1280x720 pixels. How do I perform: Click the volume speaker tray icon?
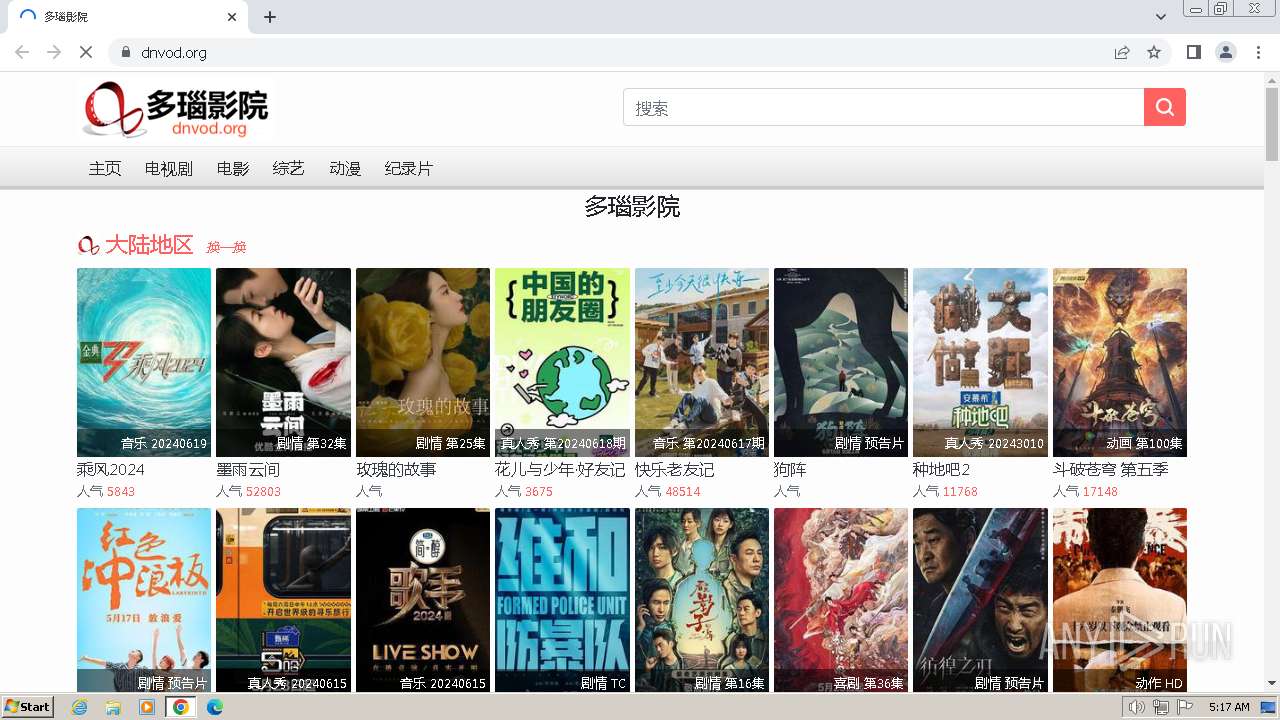(1137, 707)
